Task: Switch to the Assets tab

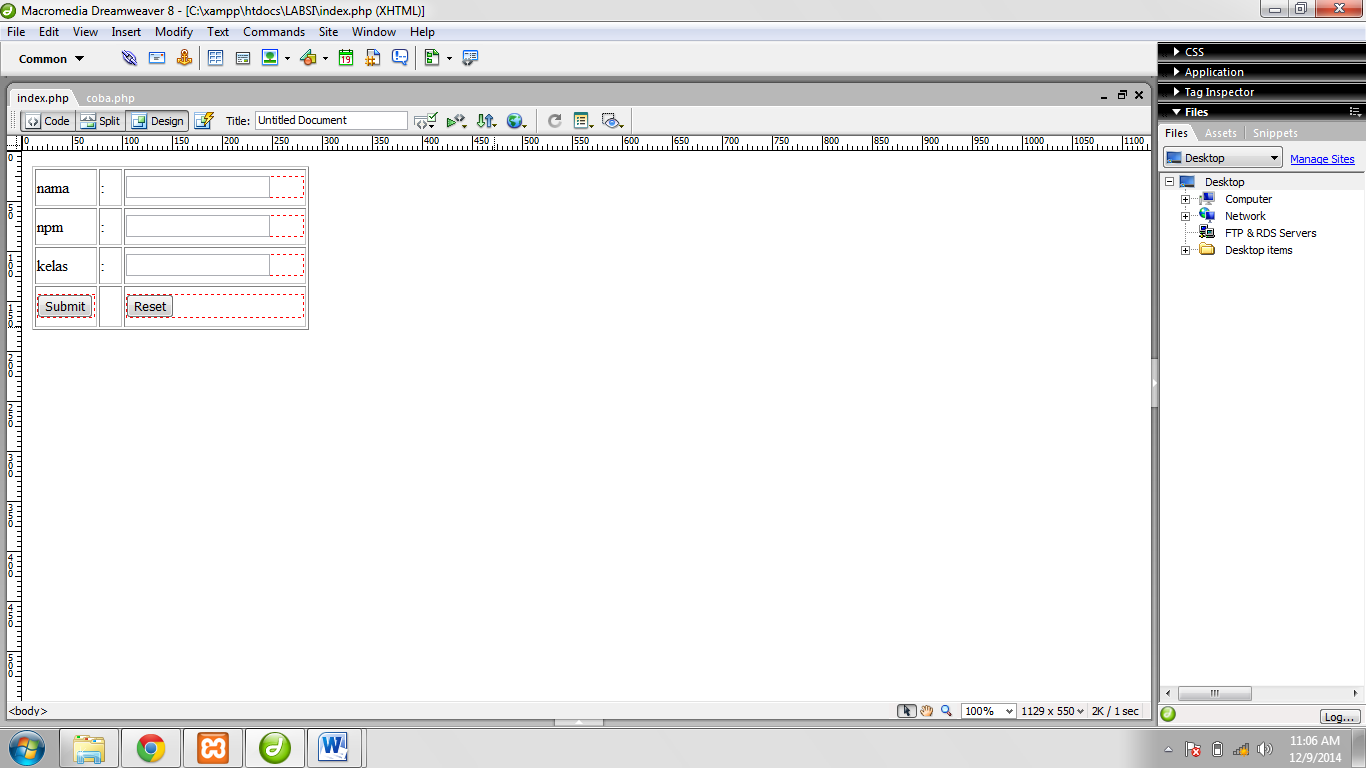Action: [x=1220, y=133]
